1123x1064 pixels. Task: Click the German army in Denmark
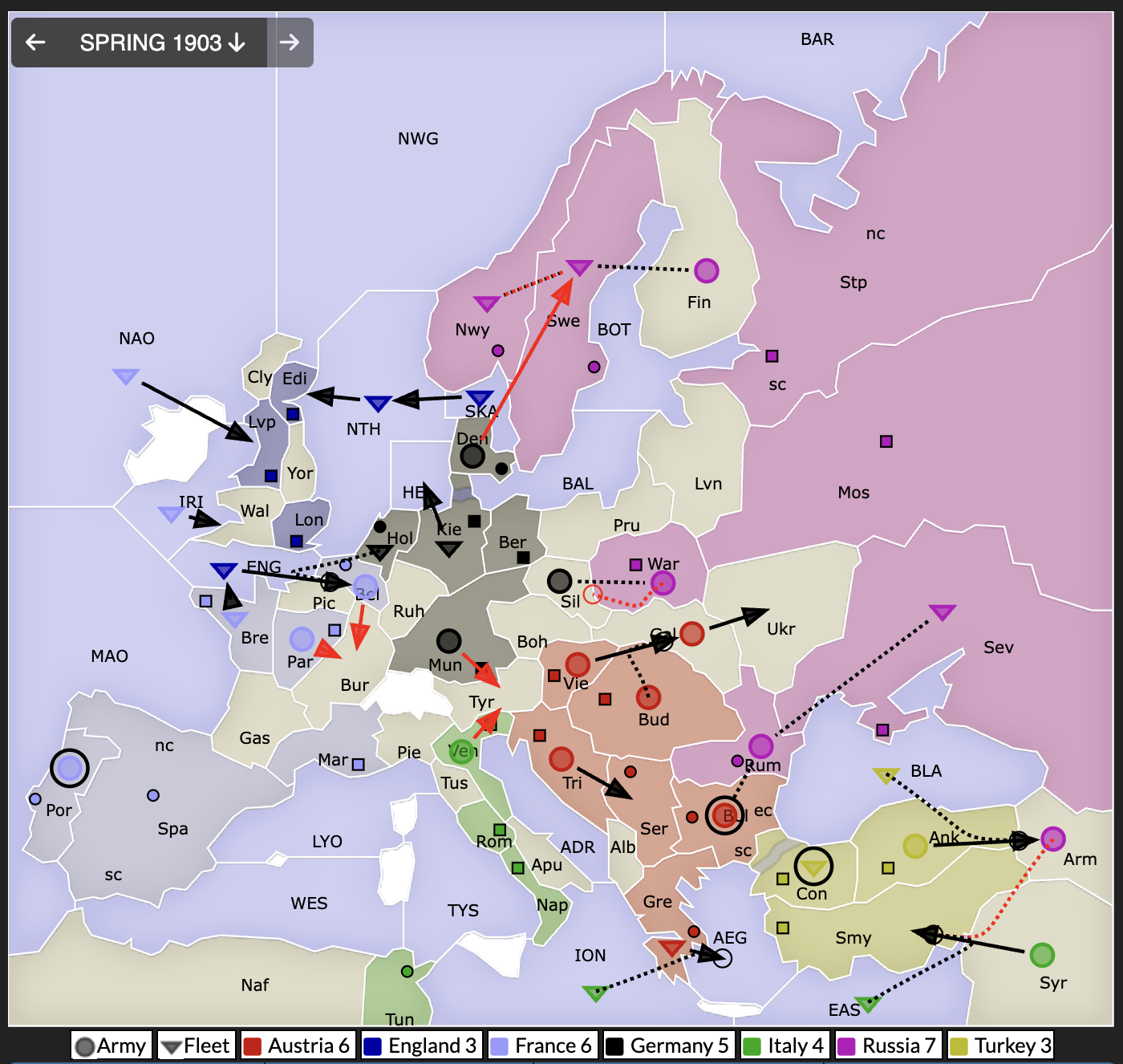pyautogui.click(x=472, y=456)
